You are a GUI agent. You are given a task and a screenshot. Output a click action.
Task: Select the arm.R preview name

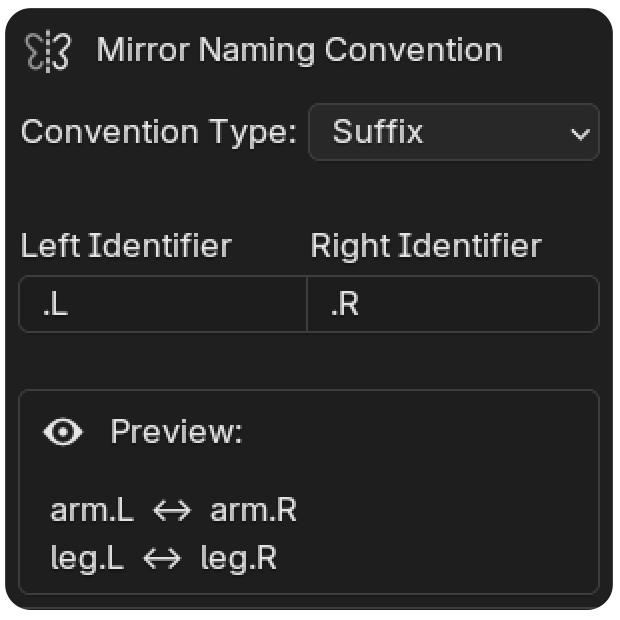[x=253, y=510]
